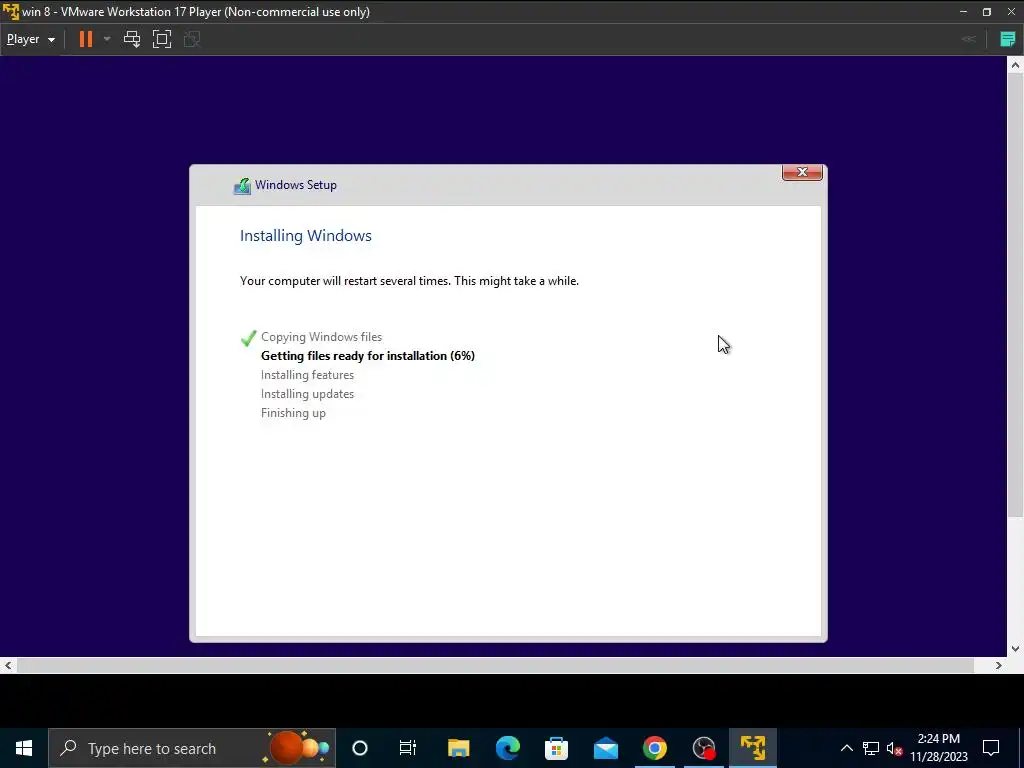Open OBS Studio from the taskbar
Screen dimensions: 1024x768
pos(703,748)
